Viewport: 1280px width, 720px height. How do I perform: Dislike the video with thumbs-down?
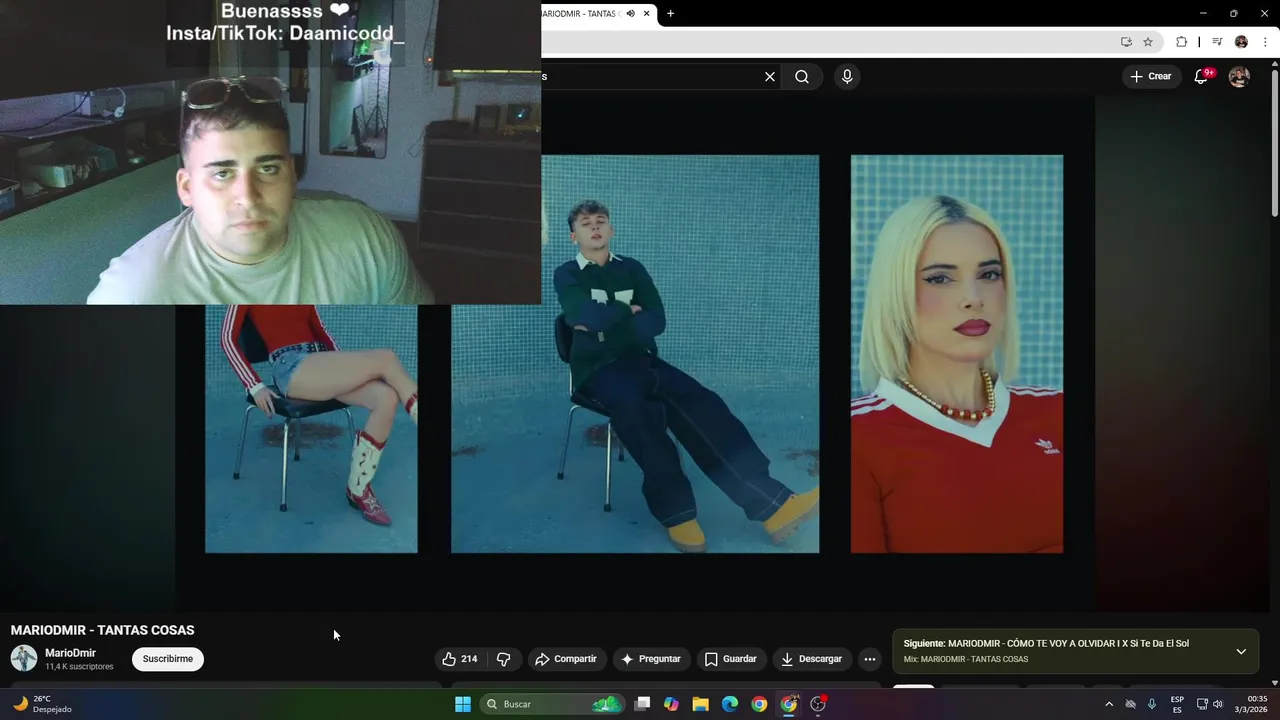point(503,659)
